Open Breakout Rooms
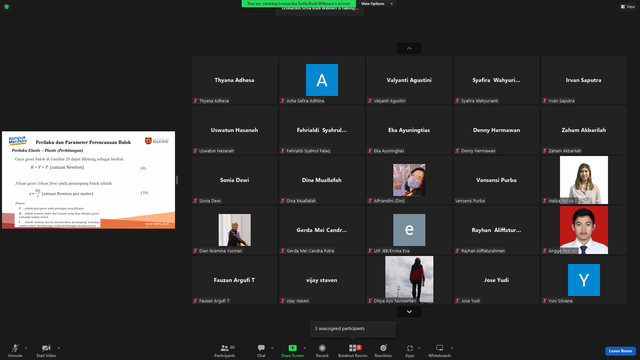Screen dimensions: 640x360 (x=353, y=350)
